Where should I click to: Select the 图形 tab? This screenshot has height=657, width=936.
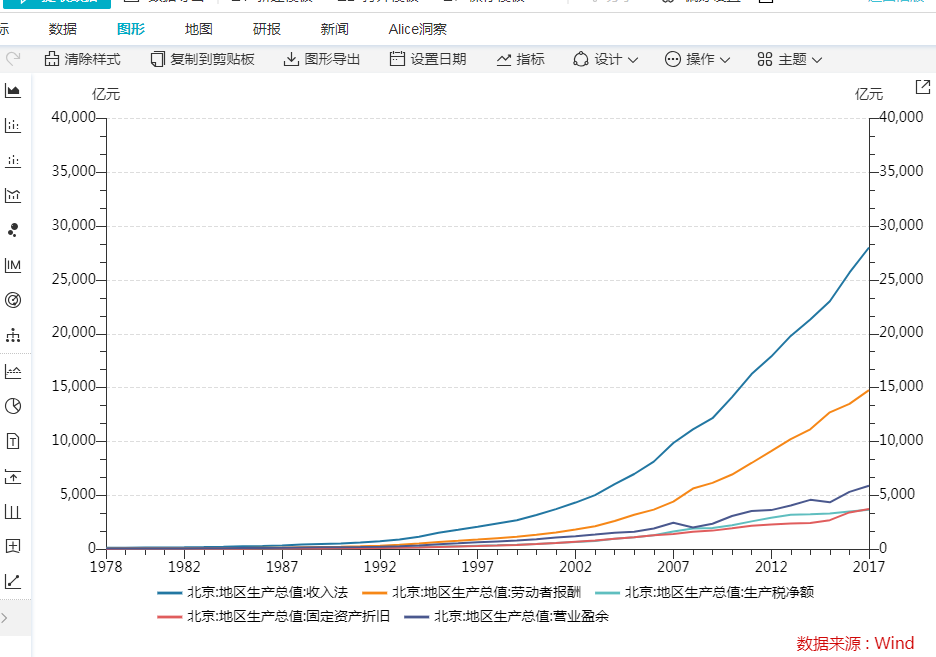[131, 29]
